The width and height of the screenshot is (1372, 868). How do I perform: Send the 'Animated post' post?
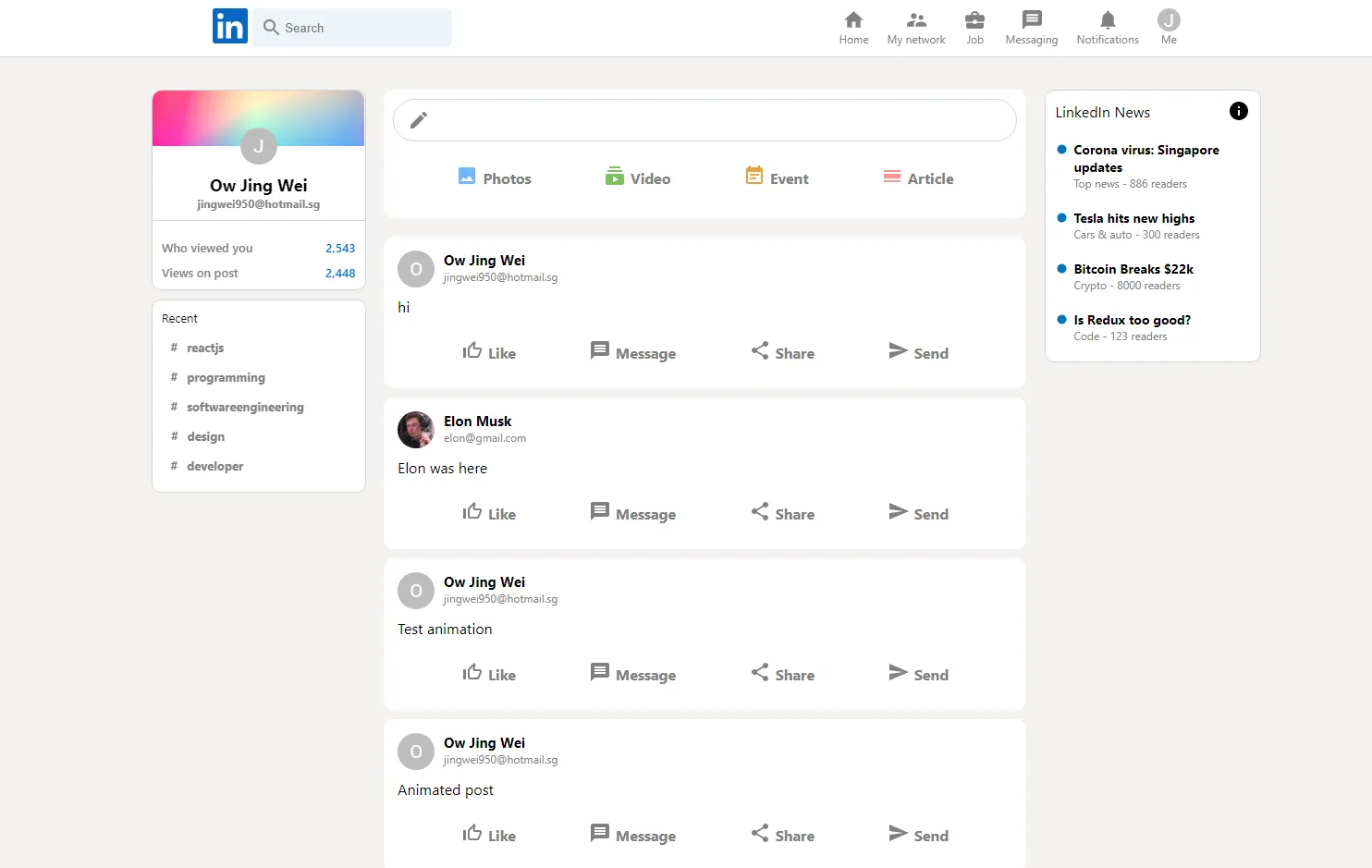point(918,835)
